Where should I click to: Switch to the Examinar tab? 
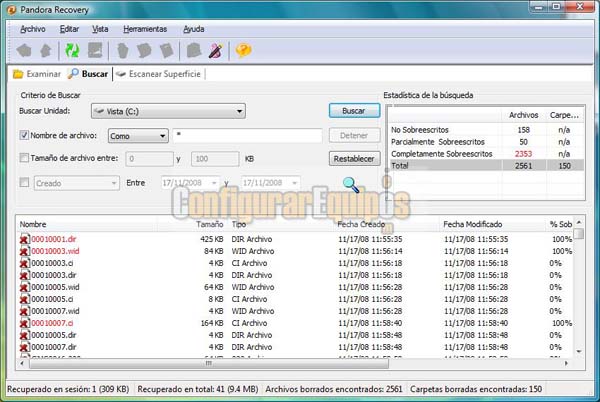tap(37, 74)
